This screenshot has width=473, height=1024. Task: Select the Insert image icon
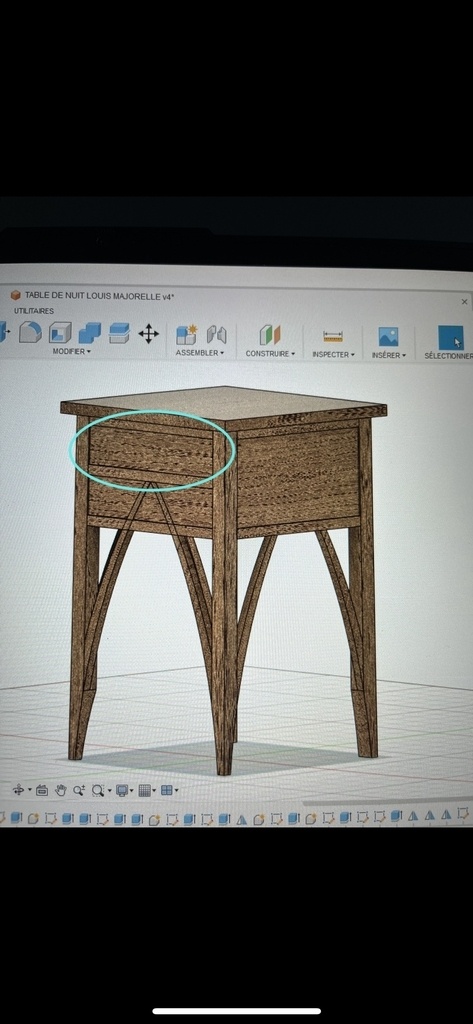click(x=388, y=337)
